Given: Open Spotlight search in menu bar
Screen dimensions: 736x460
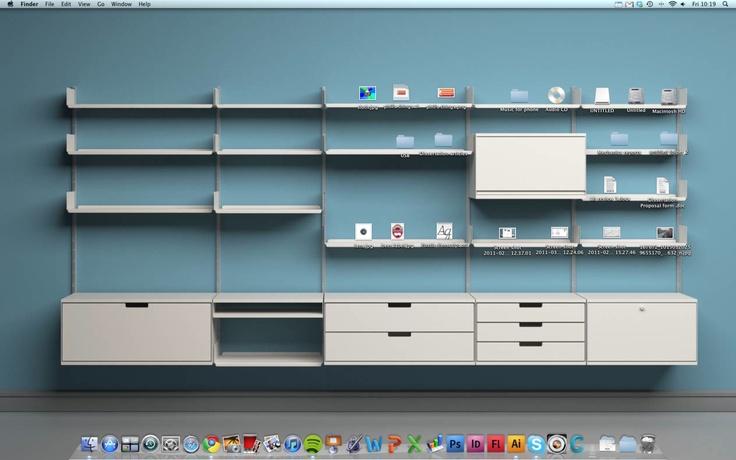Looking at the screenshot, I should coord(726,4).
